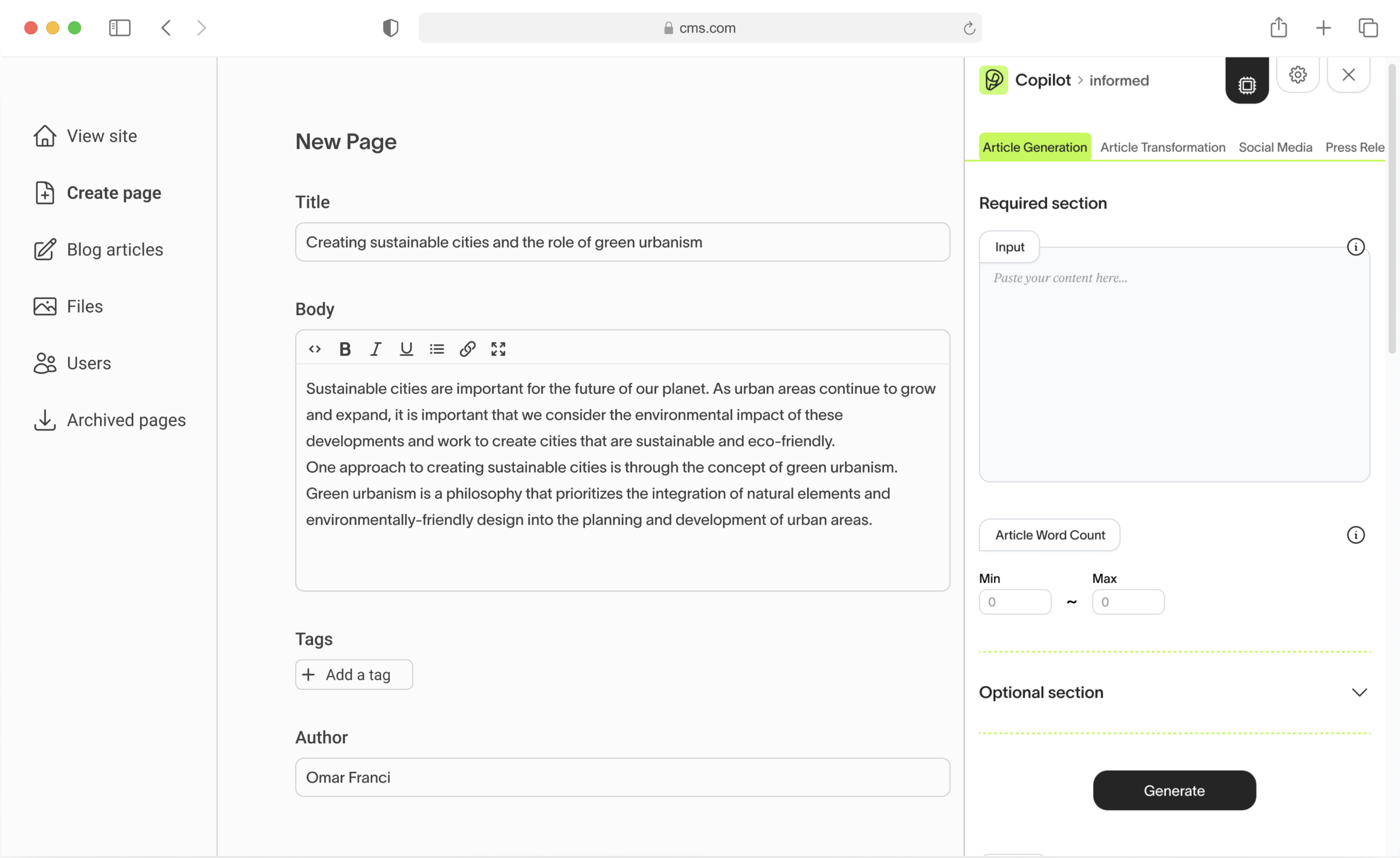
Task: Click Add a tag button
Action: tap(354, 675)
